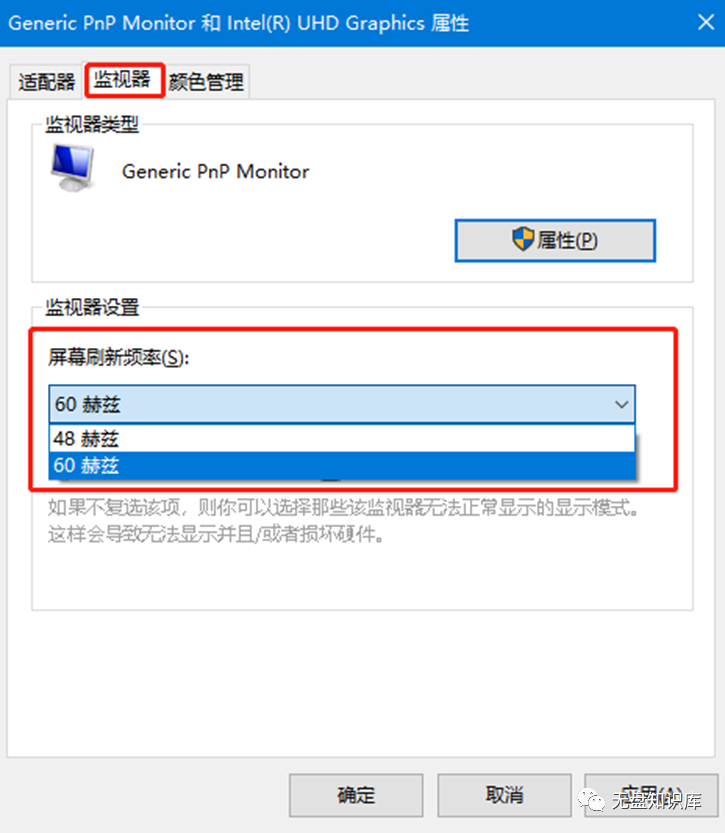Click the WeChat logo watermark icon
Viewport: 725px width, 833px height.
[591, 801]
